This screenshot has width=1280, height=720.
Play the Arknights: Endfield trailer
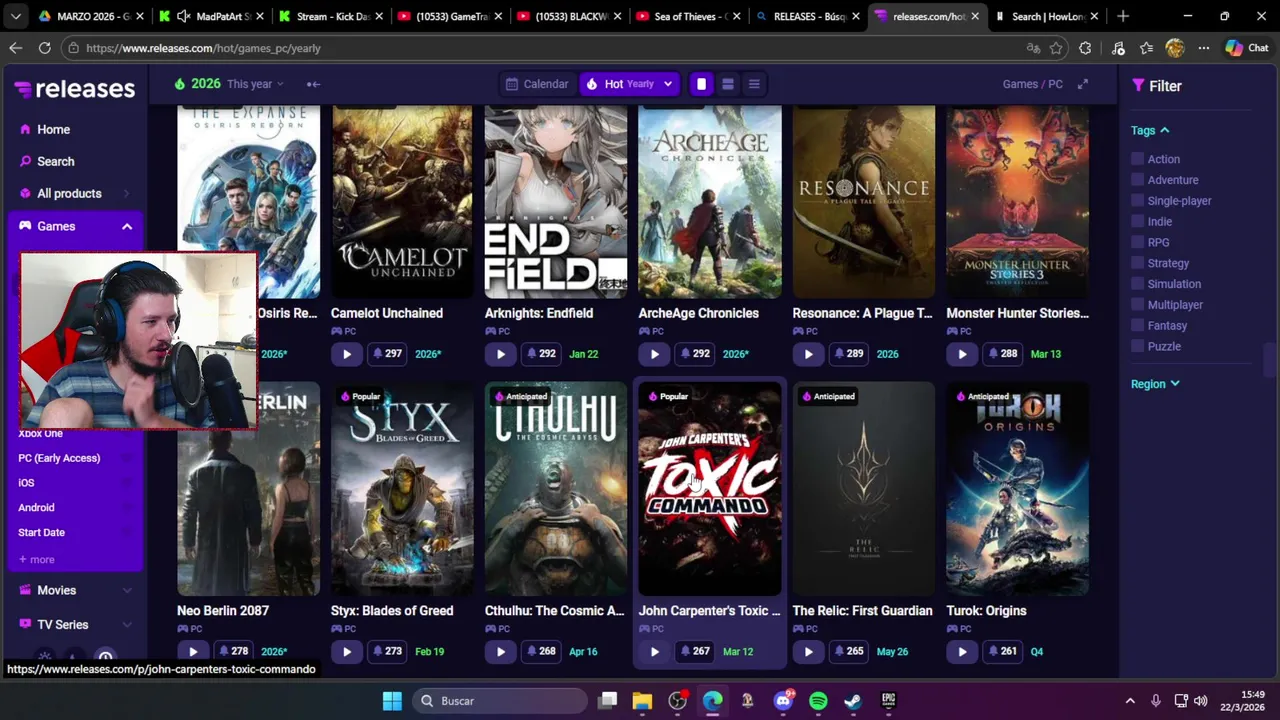click(x=500, y=354)
